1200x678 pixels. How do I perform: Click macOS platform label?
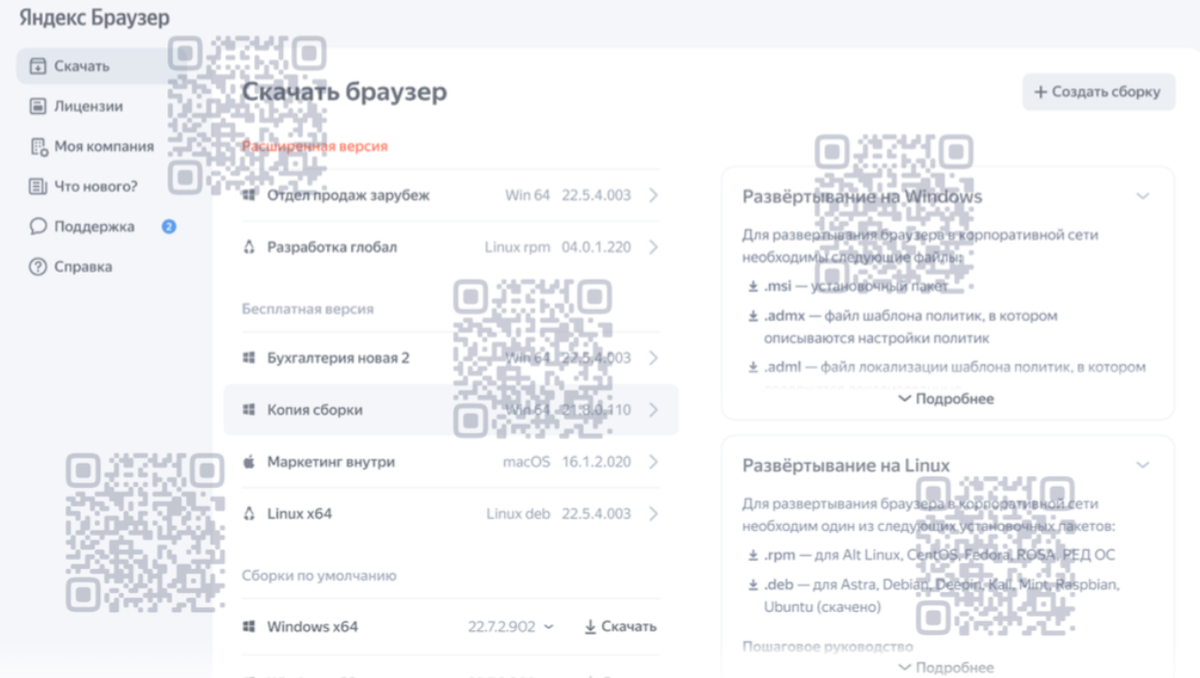(526, 462)
